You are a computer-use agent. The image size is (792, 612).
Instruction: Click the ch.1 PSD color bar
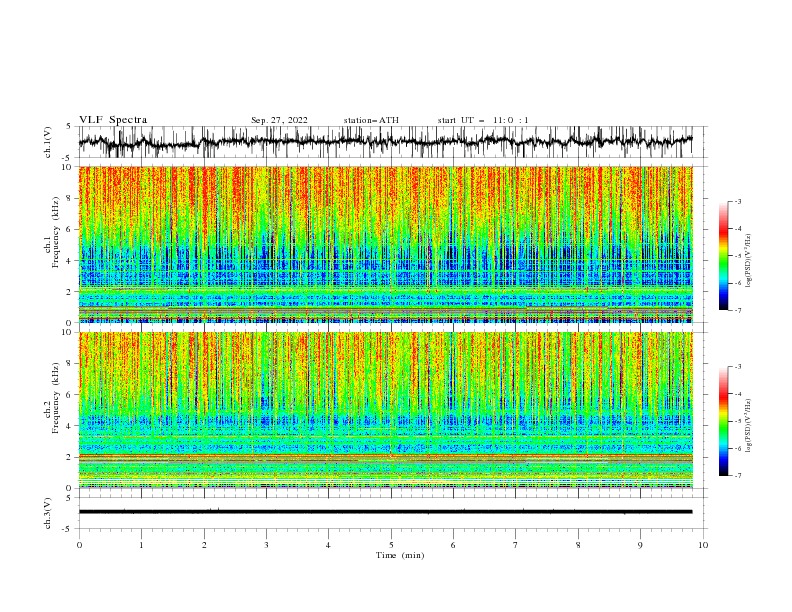(724, 256)
